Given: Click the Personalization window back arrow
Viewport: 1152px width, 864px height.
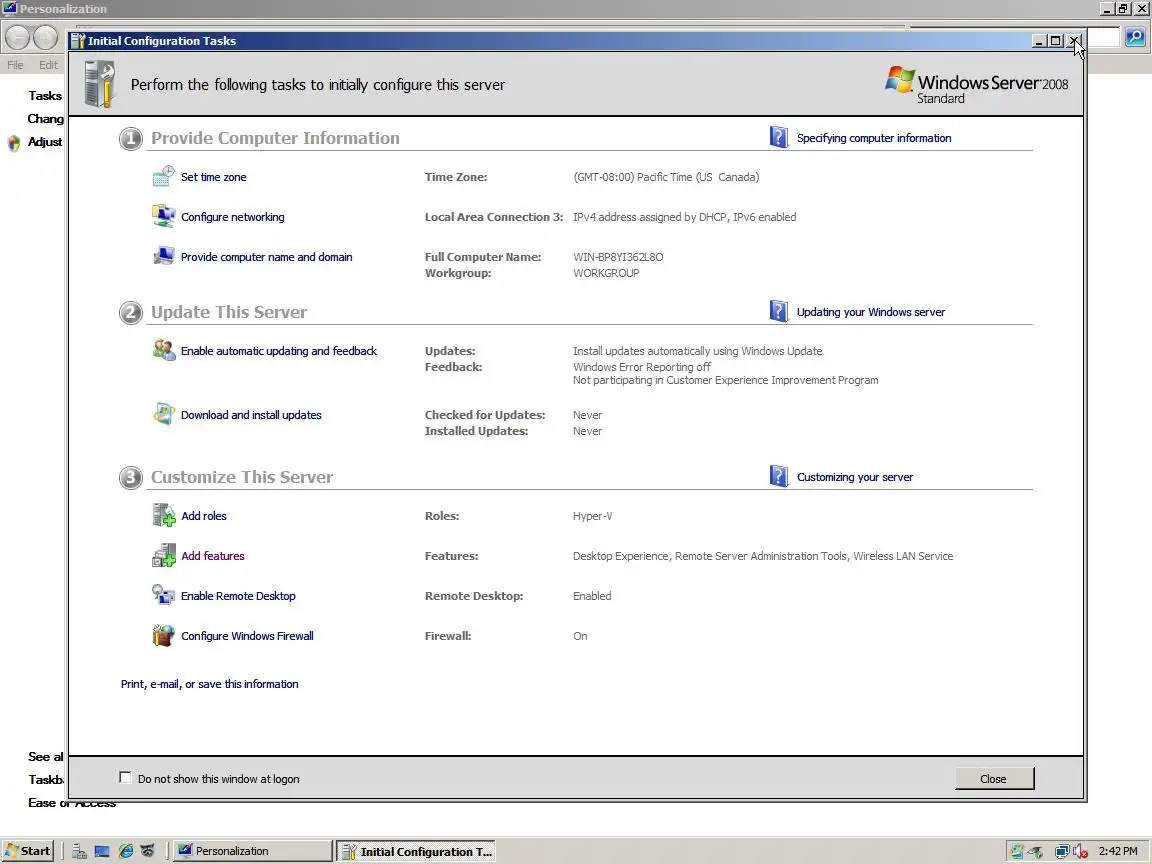Looking at the screenshot, I should pos(18,37).
